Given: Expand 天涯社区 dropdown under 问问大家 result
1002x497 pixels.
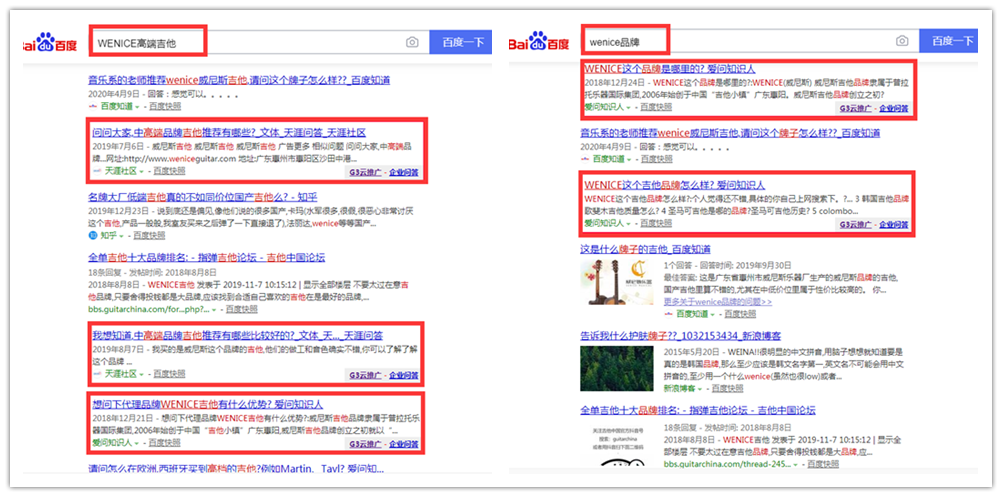Looking at the screenshot, I should (x=142, y=171).
